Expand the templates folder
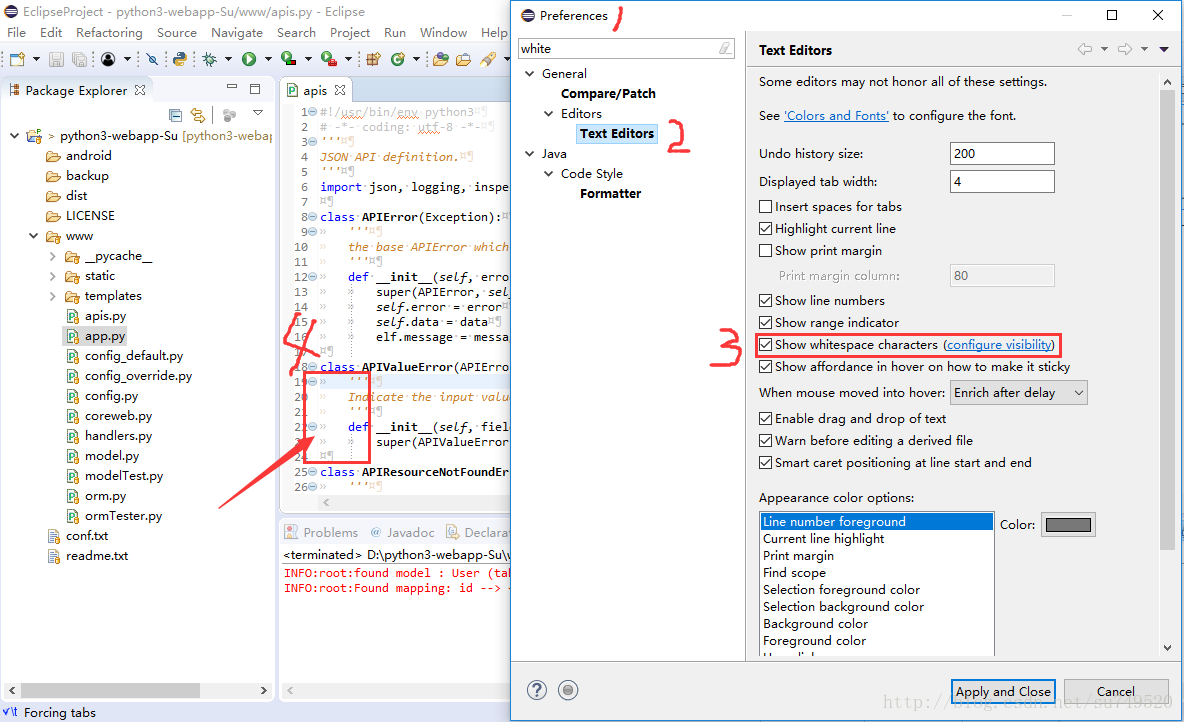The height and width of the screenshot is (722, 1184). [52, 296]
